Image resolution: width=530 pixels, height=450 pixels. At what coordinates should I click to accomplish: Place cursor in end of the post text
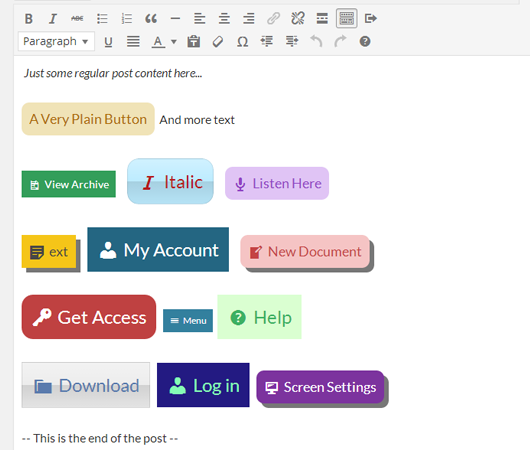[100, 439]
